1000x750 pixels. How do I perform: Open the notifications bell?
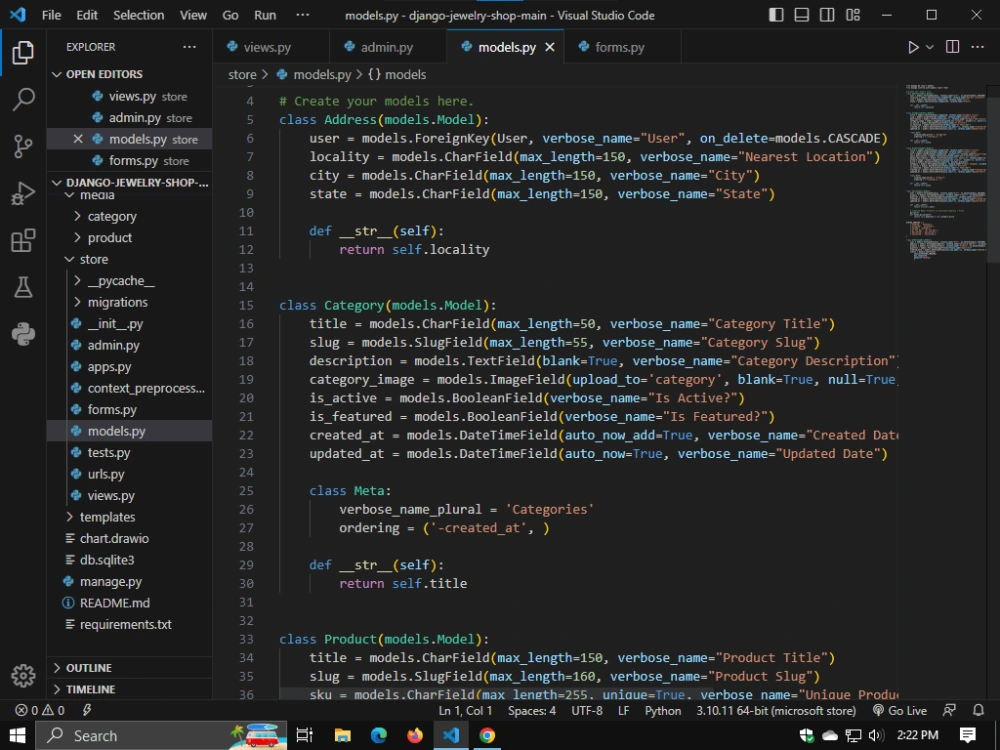coord(978,710)
